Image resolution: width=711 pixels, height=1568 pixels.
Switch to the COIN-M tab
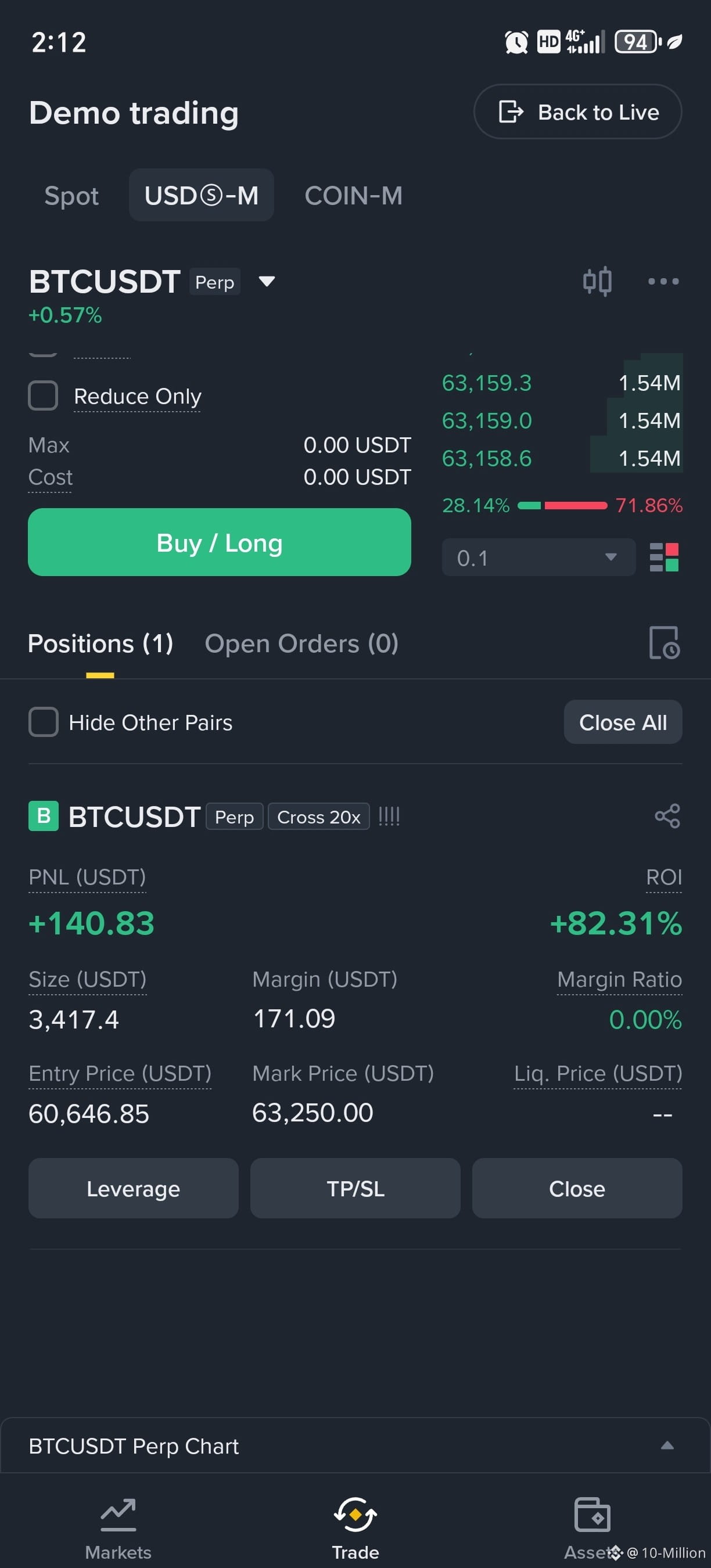(353, 195)
